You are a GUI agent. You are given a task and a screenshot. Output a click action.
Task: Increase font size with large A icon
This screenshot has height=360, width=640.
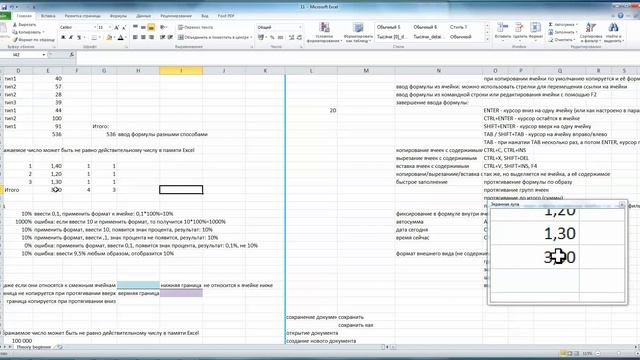[x=117, y=27]
